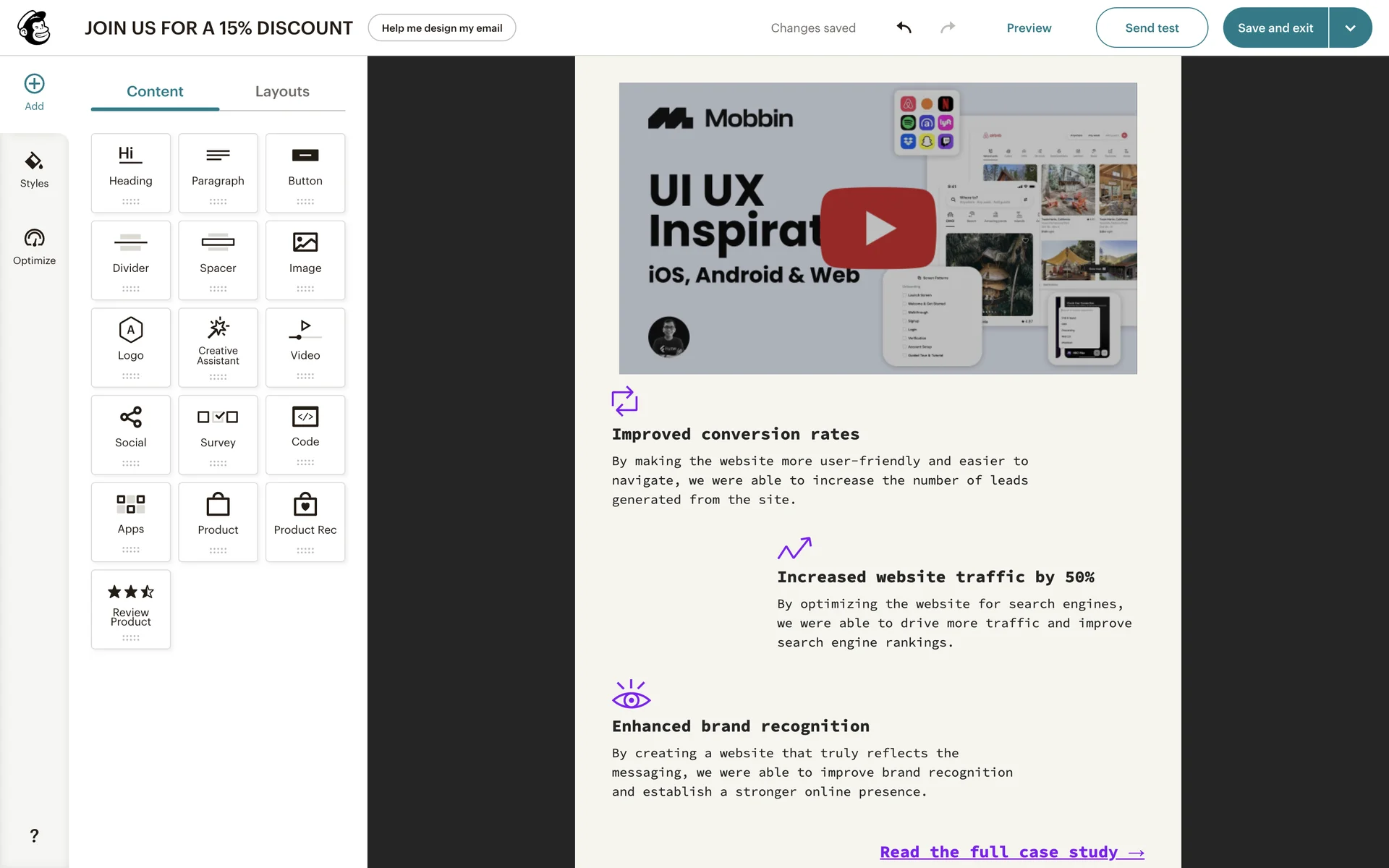Click the redo arrow
The height and width of the screenshot is (868, 1389).
(948, 27)
